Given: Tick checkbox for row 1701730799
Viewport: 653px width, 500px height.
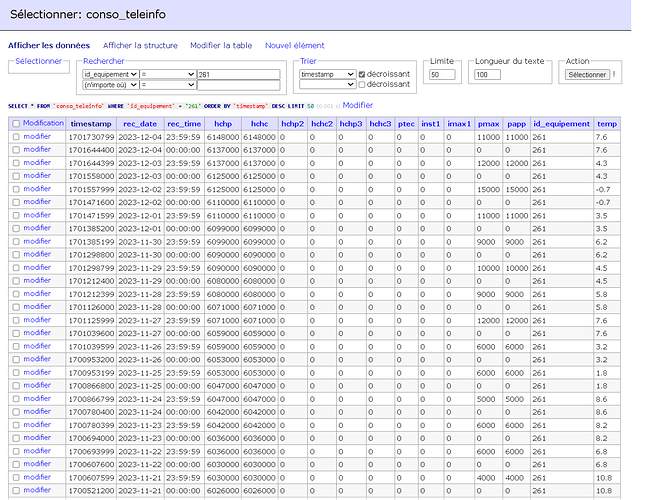Looking at the screenshot, I should (x=15, y=136).
